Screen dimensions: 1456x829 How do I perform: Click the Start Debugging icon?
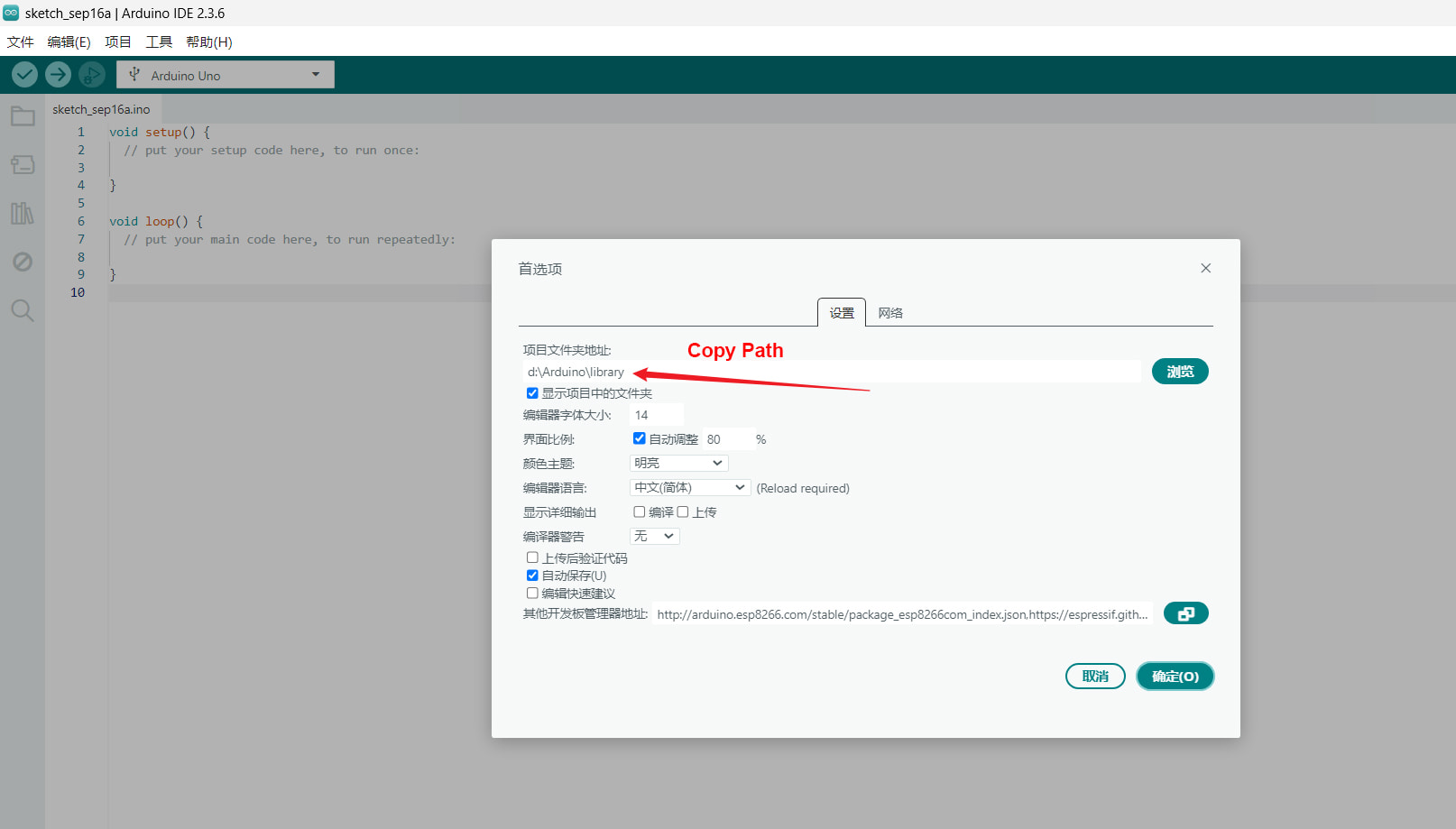91,75
